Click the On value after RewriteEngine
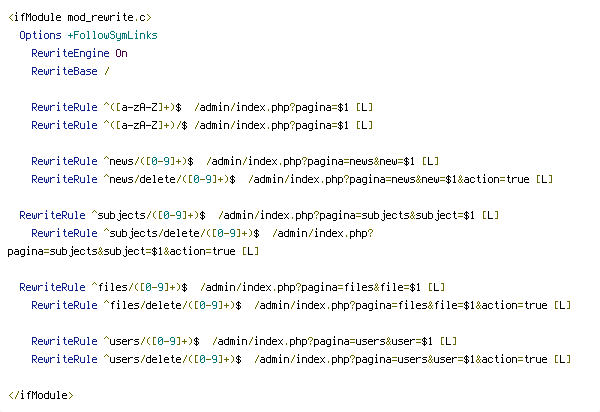600x412 pixels. coord(121,53)
